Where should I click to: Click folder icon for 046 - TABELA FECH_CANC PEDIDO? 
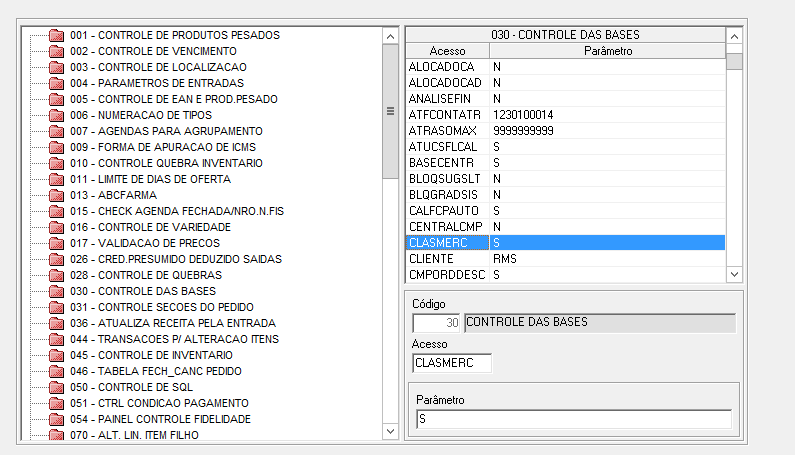point(56,371)
